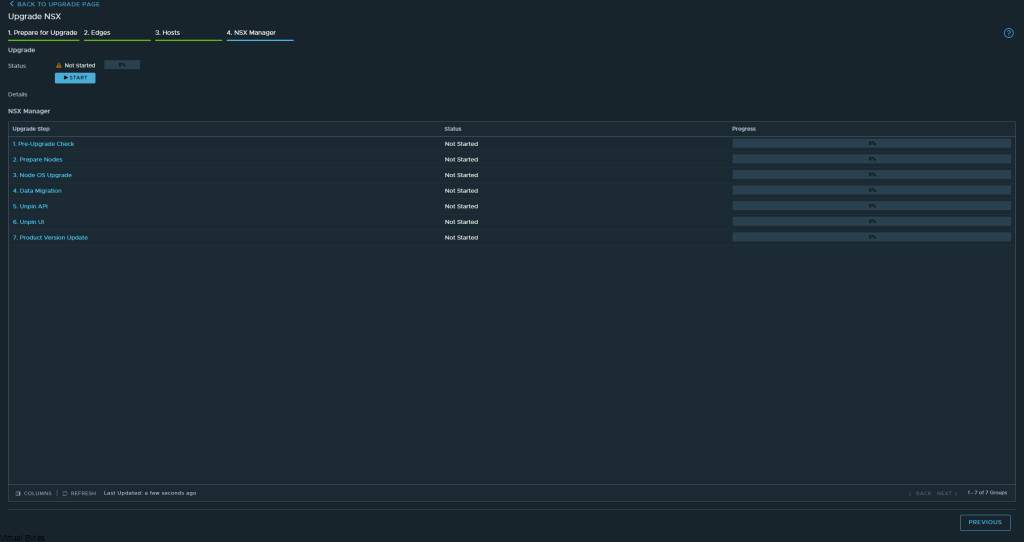Click Pre-Upgrade Check progress bar

coord(871,143)
